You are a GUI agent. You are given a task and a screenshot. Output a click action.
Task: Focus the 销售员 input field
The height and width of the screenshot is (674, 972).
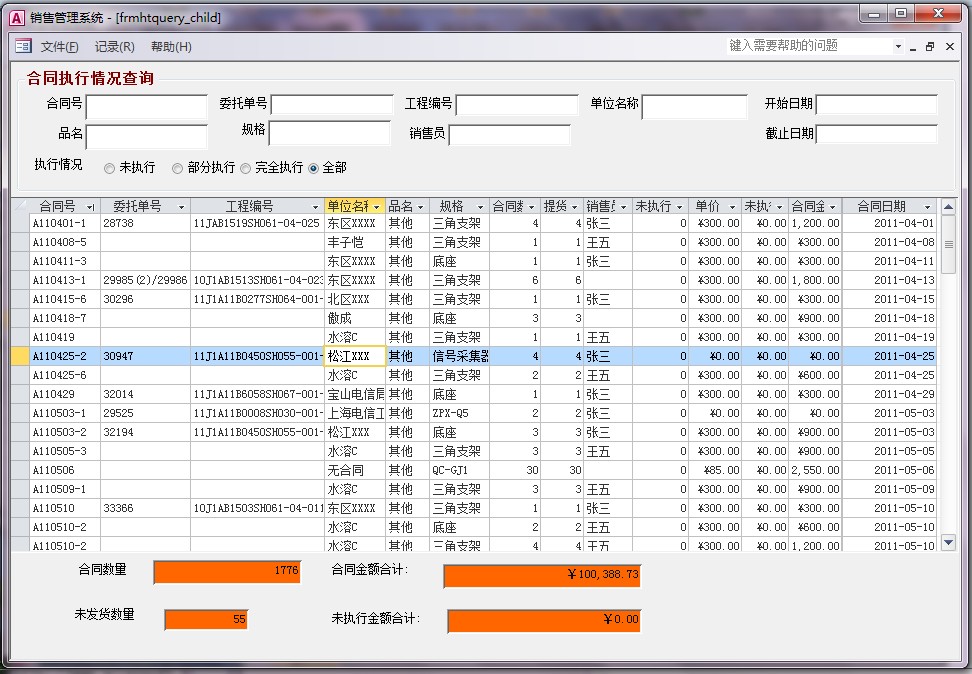tap(509, 135)
